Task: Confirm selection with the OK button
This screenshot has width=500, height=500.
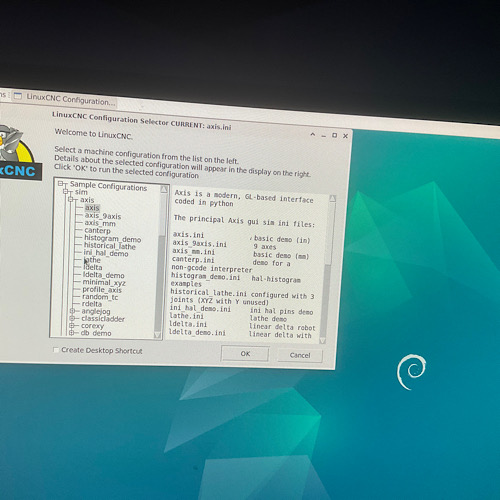Action: 245,354
